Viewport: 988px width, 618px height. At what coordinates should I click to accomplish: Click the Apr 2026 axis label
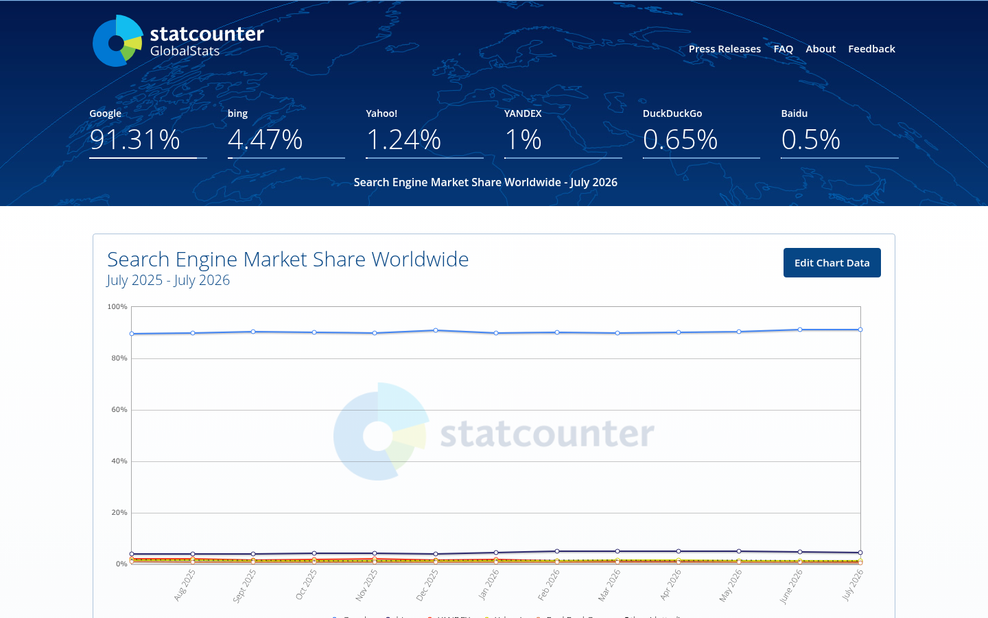tap(671, 585)
